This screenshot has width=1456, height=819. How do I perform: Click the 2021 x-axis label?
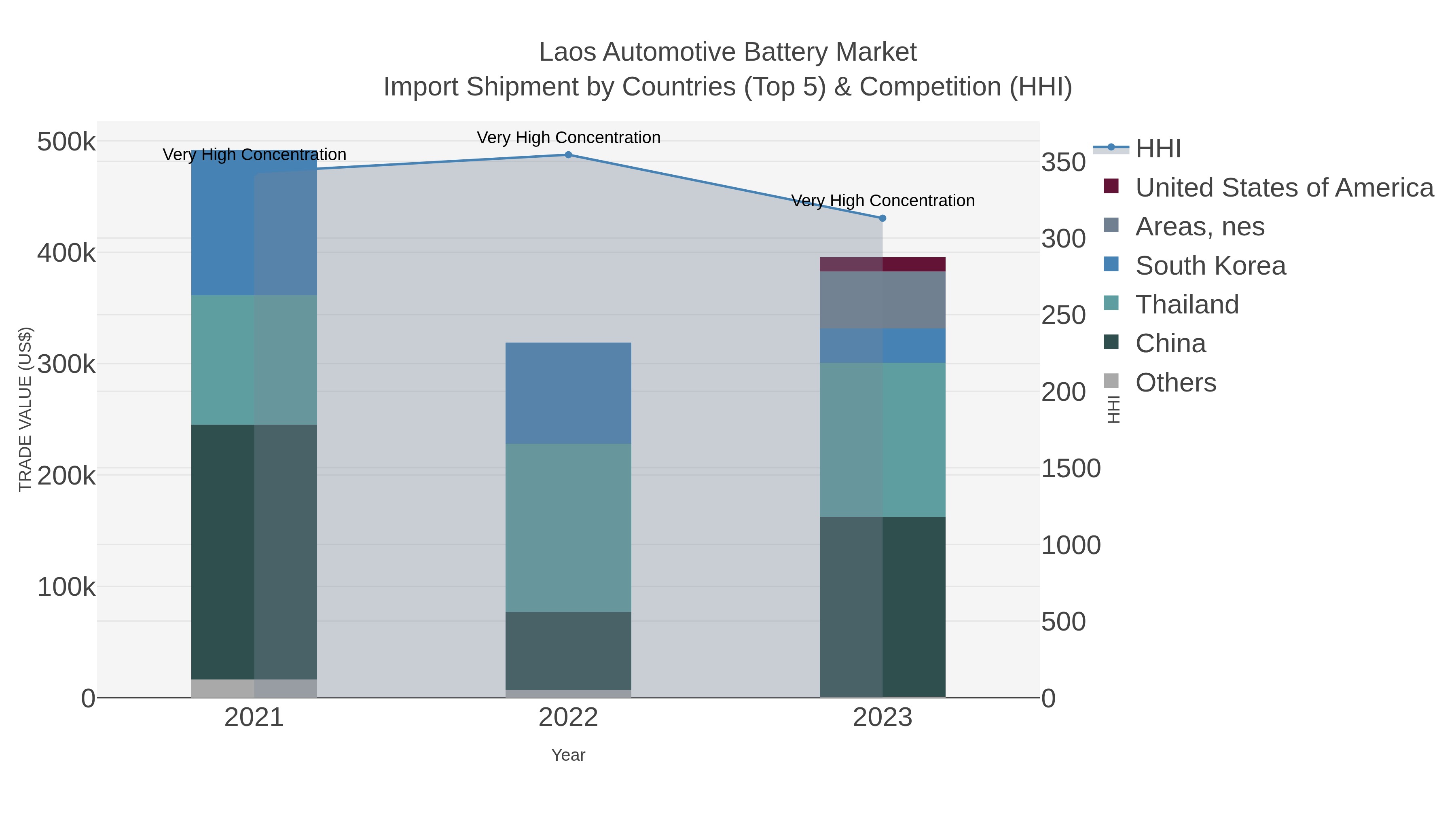click(x=254, y=718)
